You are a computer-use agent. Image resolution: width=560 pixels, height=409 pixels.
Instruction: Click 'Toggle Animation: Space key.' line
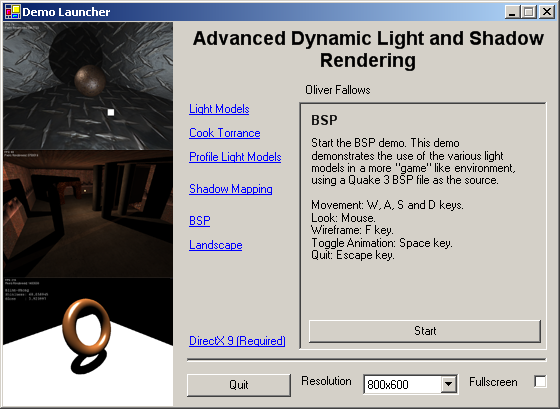382,243
